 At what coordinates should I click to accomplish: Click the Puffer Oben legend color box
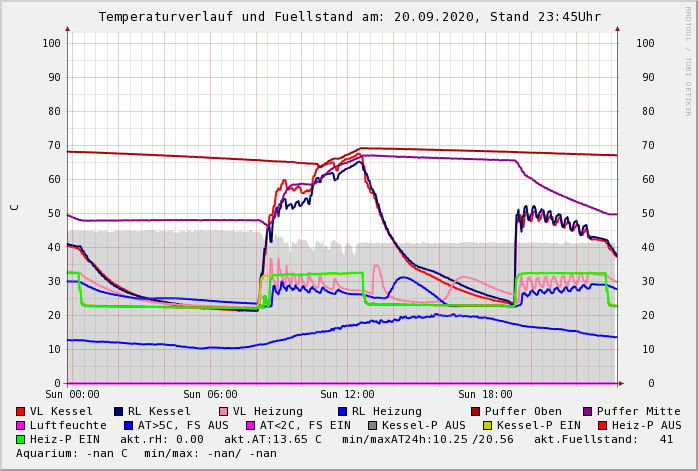(x=476, y=411)
